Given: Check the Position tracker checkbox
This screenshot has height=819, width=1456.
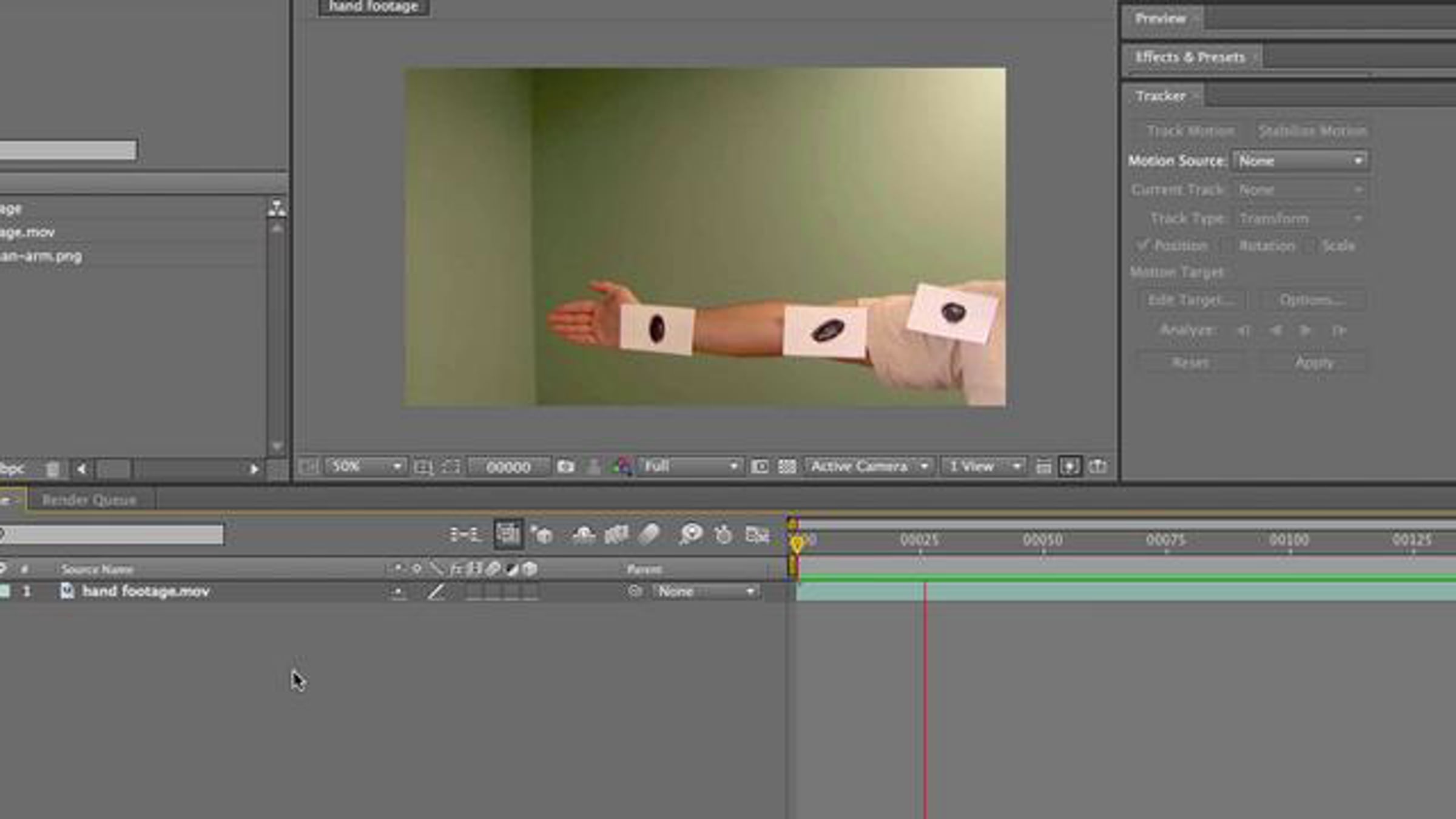Looking at the screenshot, I should point(1143,245).
